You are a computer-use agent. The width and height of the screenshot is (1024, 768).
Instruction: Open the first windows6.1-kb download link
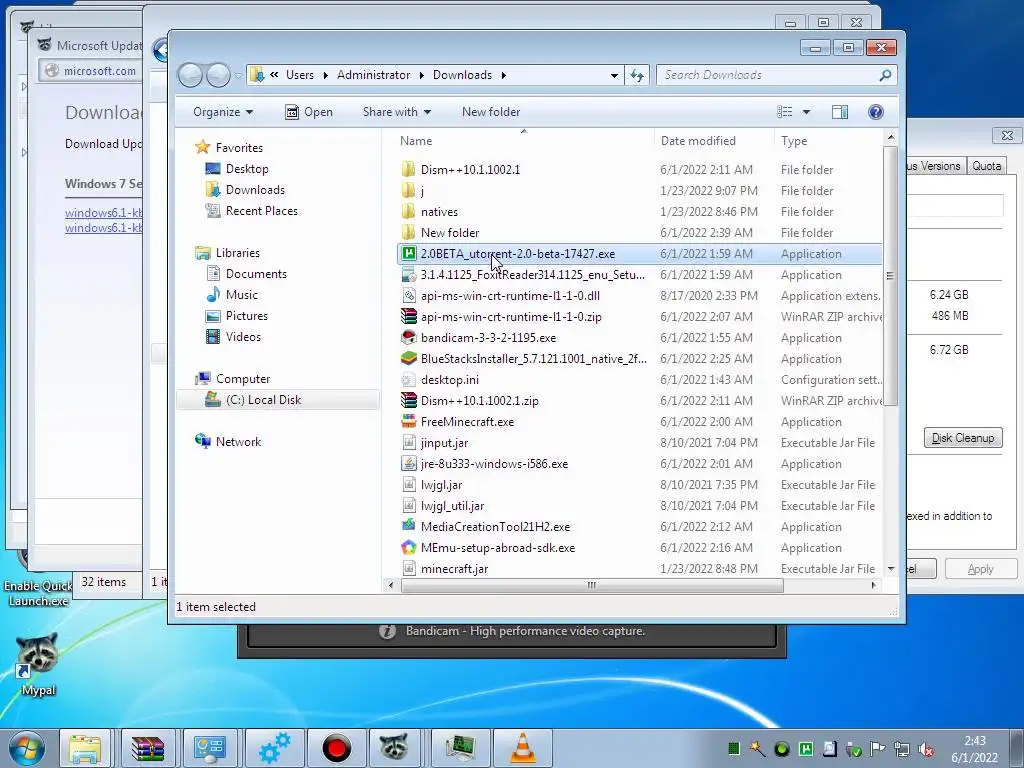103,213
